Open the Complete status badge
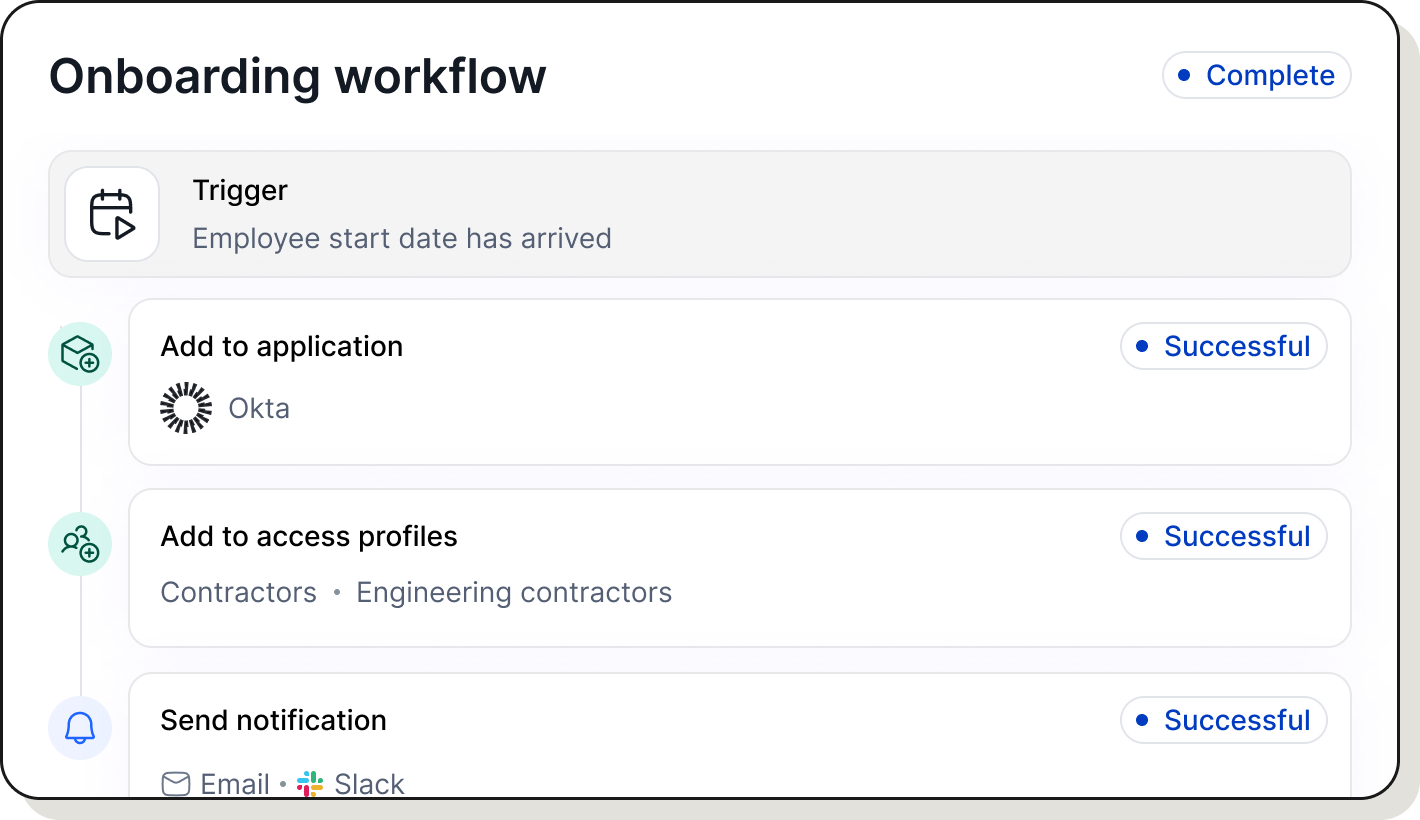 tap(1256, 75)
